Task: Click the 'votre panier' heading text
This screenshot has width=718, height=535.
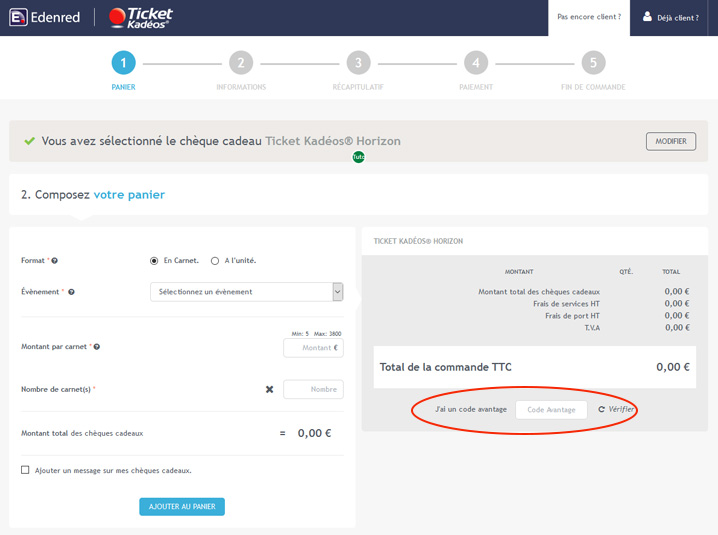Action: point(129,195)
